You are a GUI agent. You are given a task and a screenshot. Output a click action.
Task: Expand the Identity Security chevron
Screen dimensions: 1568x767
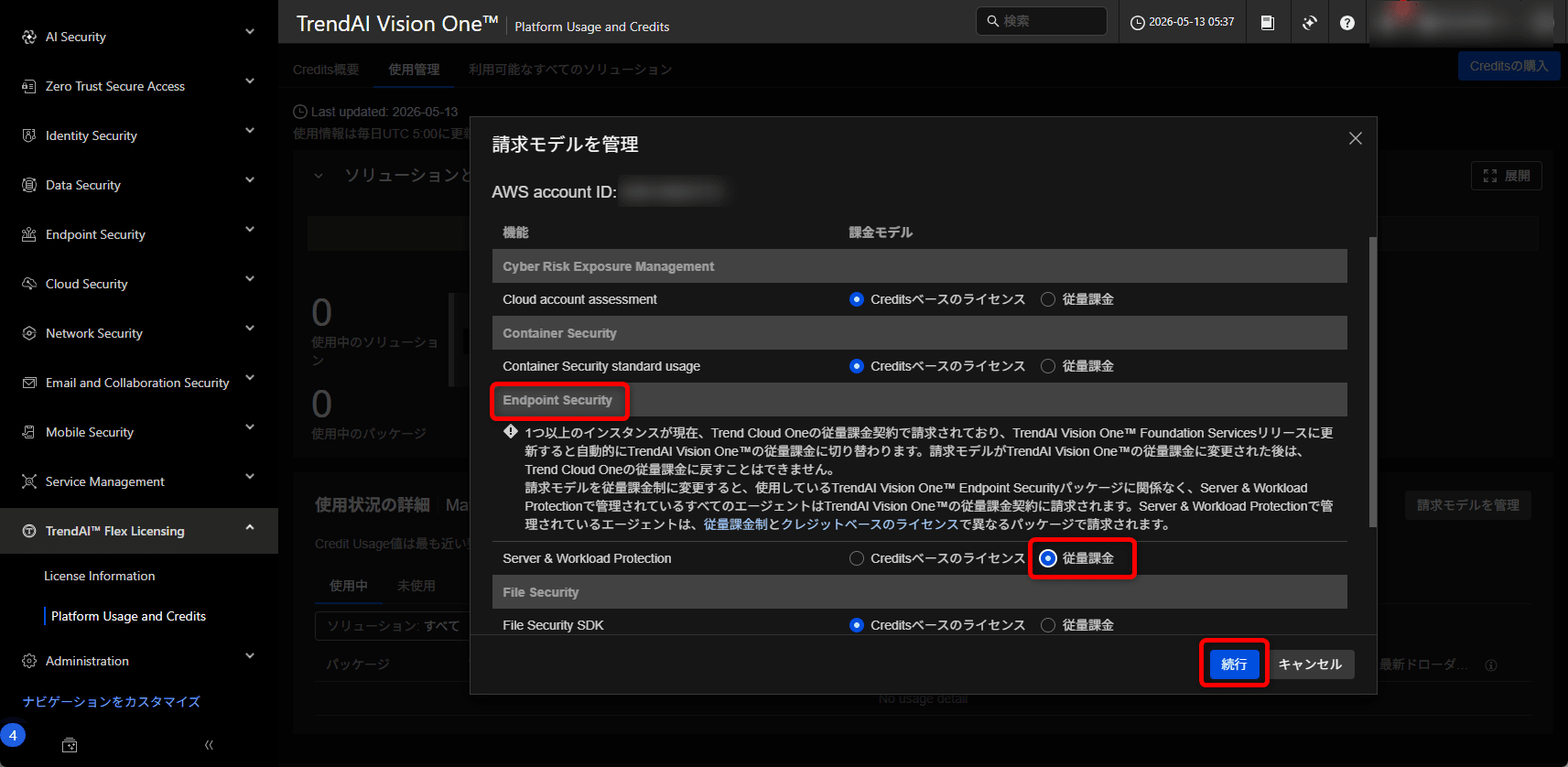click(x=250, y=131)
